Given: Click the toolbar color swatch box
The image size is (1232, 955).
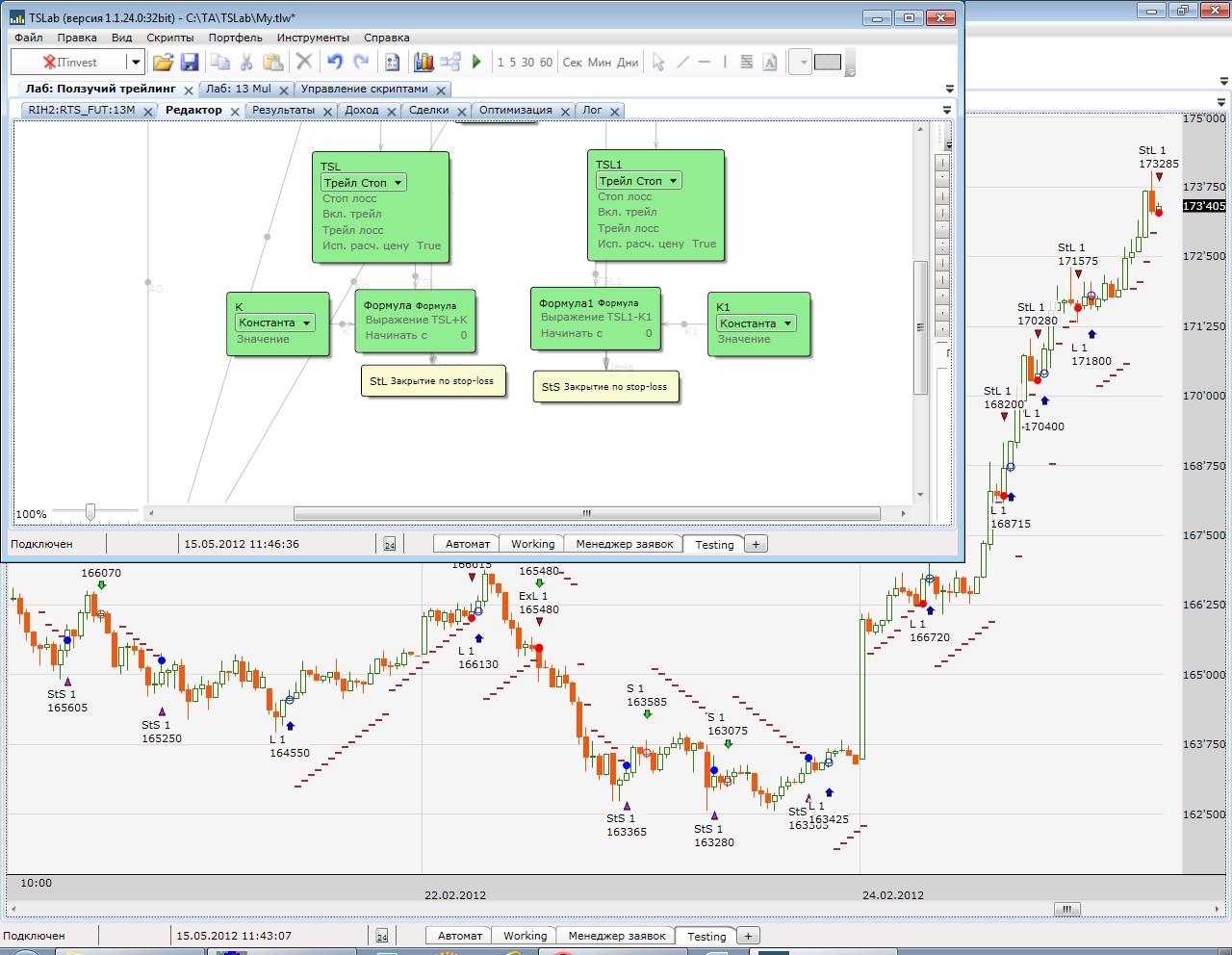Looking at the screenshot, I should pyautogui.click(x=827, y=63).
